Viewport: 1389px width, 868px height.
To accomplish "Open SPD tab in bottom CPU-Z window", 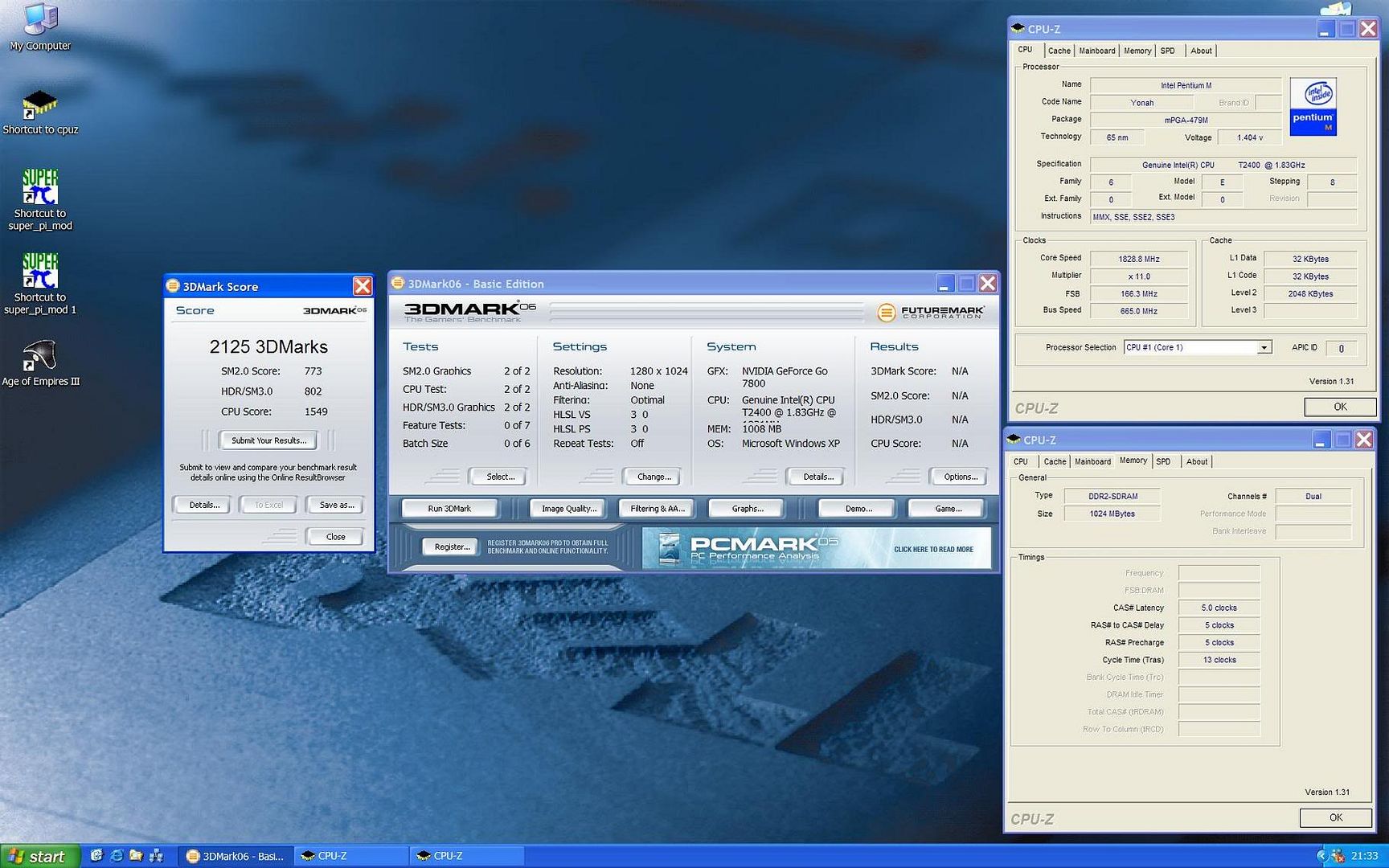I will [1163, 461].
